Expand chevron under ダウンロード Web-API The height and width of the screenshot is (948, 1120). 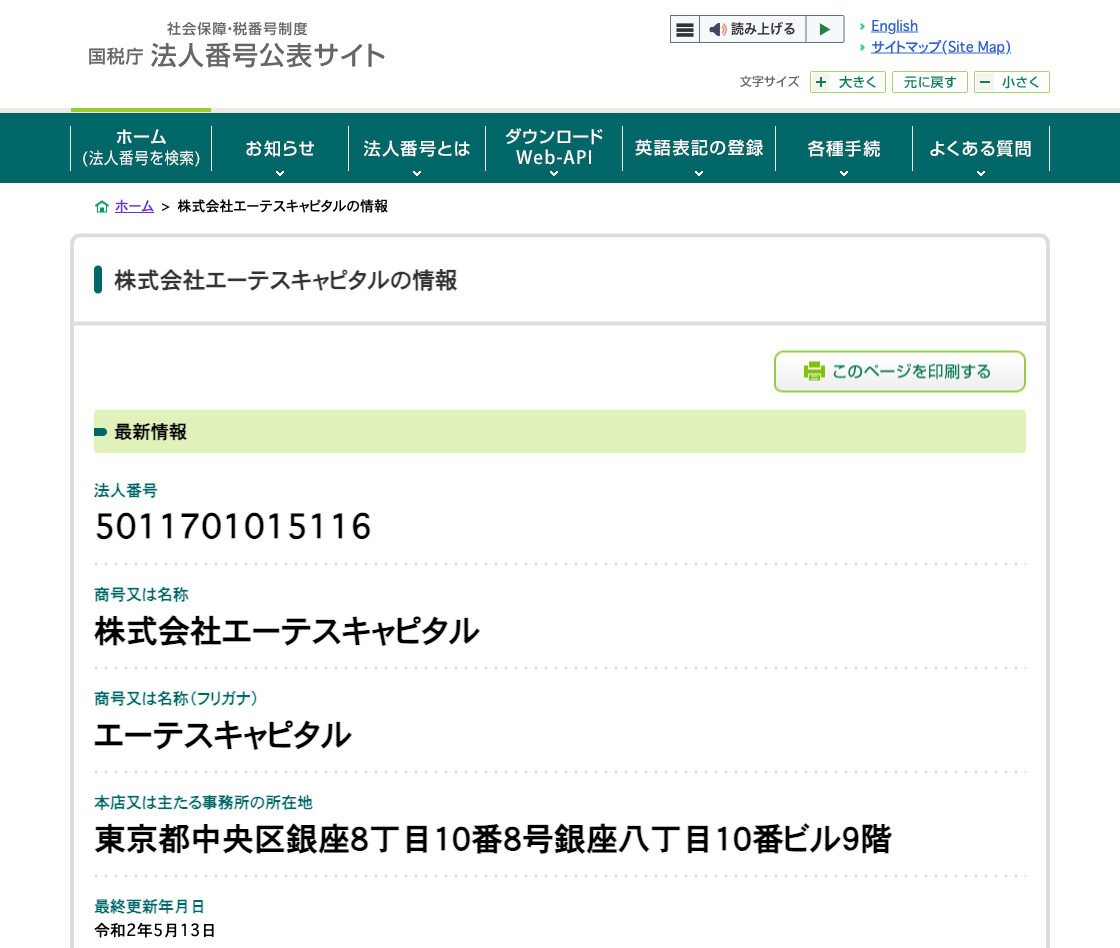tap(554, 173)
